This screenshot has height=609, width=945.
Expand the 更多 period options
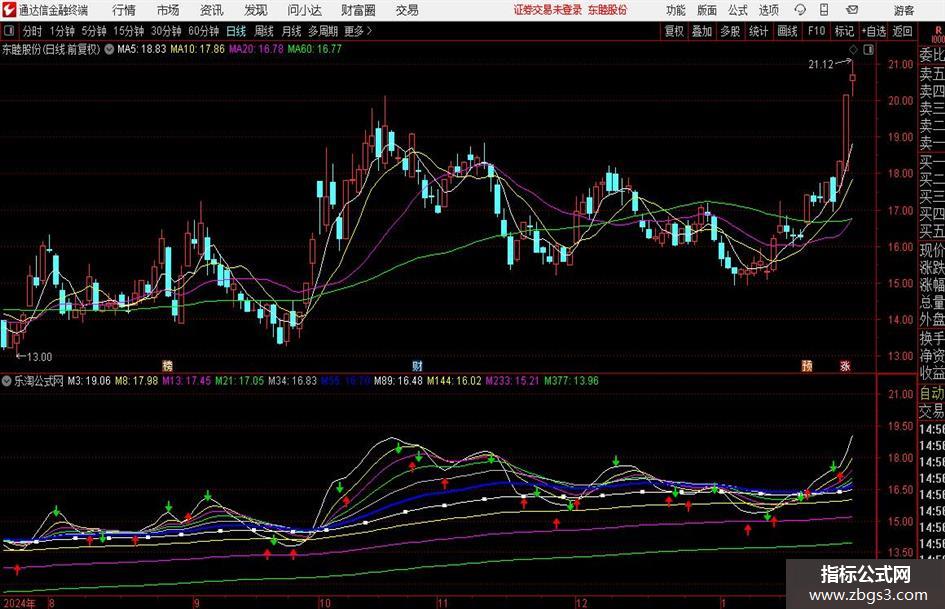[358, 31]
